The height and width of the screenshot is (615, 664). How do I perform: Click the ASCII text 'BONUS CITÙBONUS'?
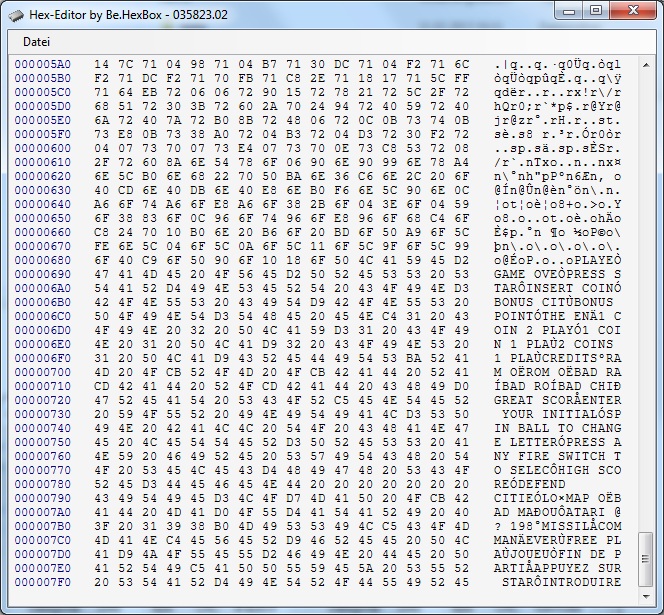(x=558, y=301)
